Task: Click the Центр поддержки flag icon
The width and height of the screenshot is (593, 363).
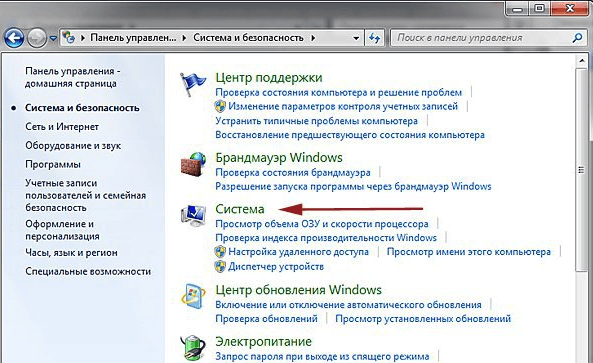Action: (x=193, y=85)
